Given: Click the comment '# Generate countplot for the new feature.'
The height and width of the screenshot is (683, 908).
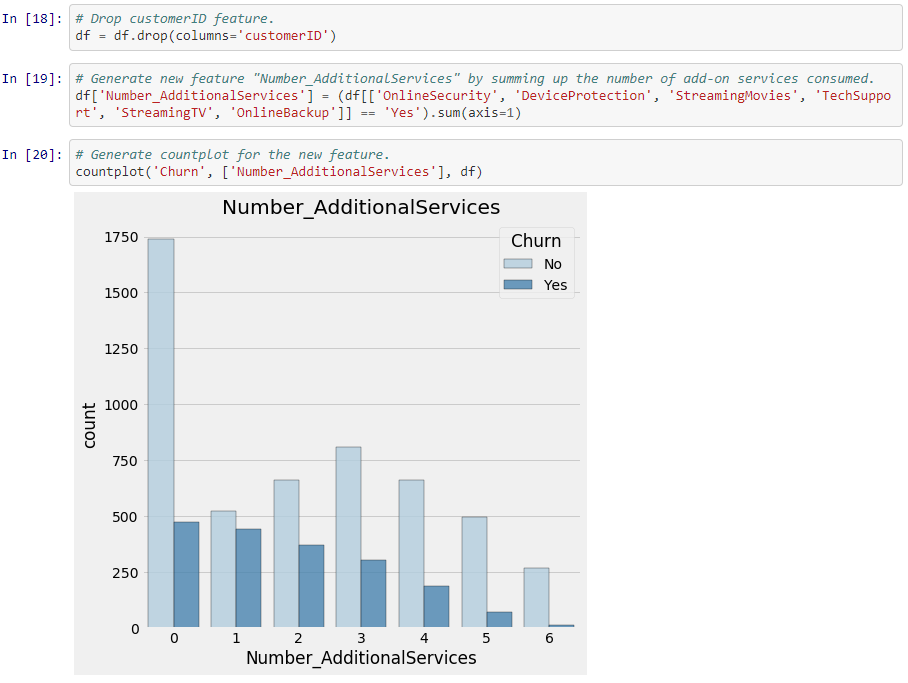Looking at the screenshot, I should tap(232, 155).
